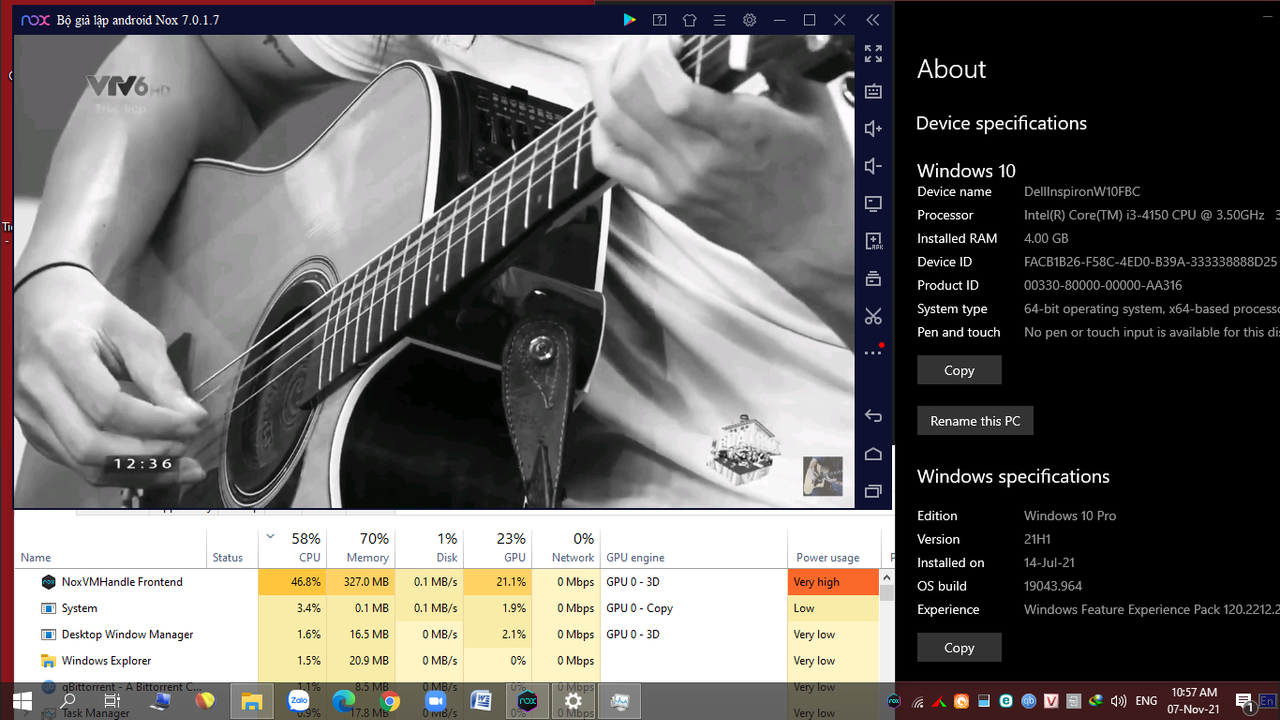Sort processes by Memory column
Viewport: 1280px width, 720px height.
point(360,547)
